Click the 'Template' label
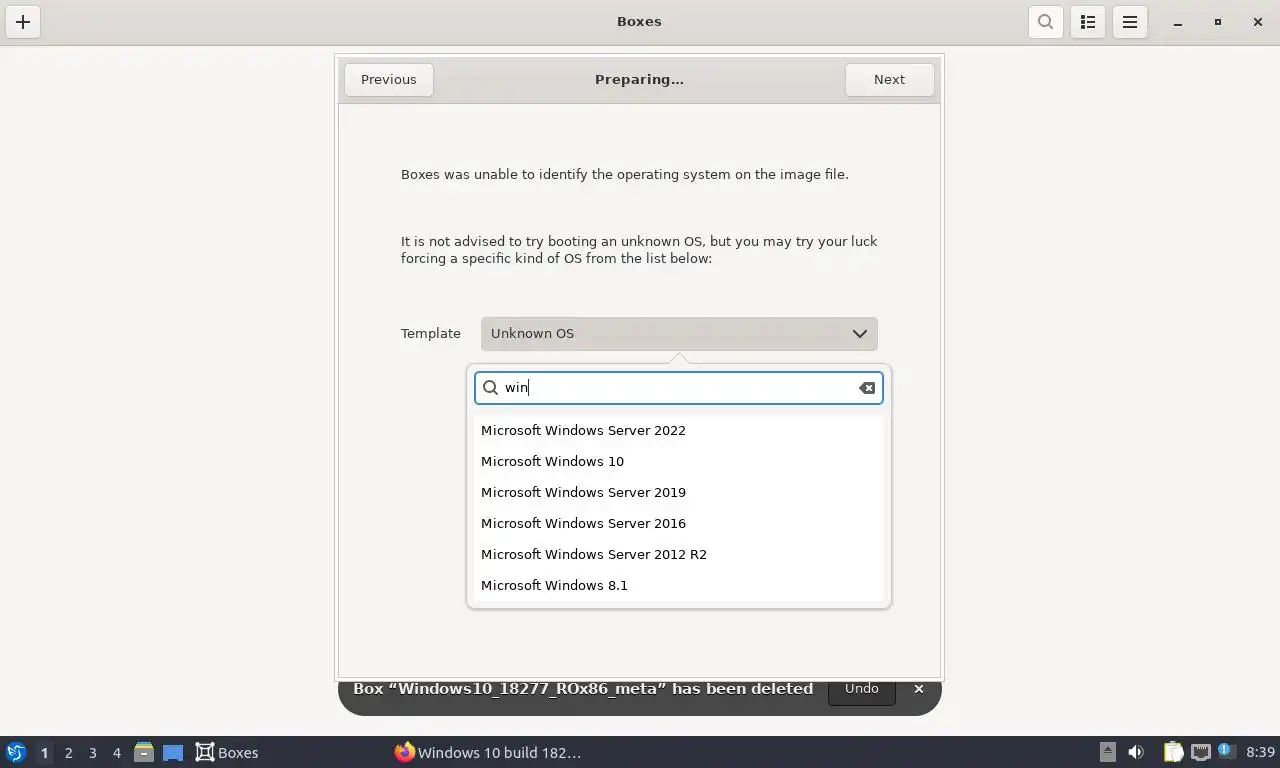1280x768 pixels. click(x=431, y=334)
